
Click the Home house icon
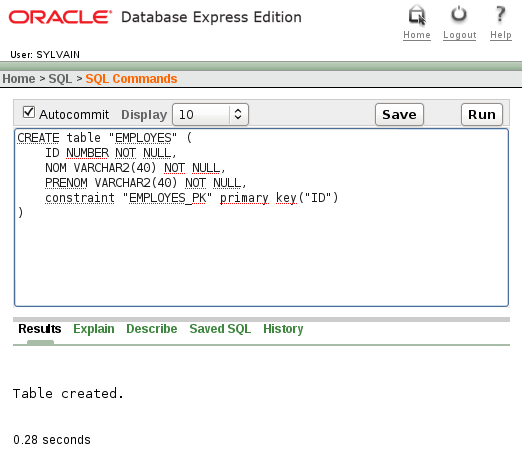[x=417, y=15]
